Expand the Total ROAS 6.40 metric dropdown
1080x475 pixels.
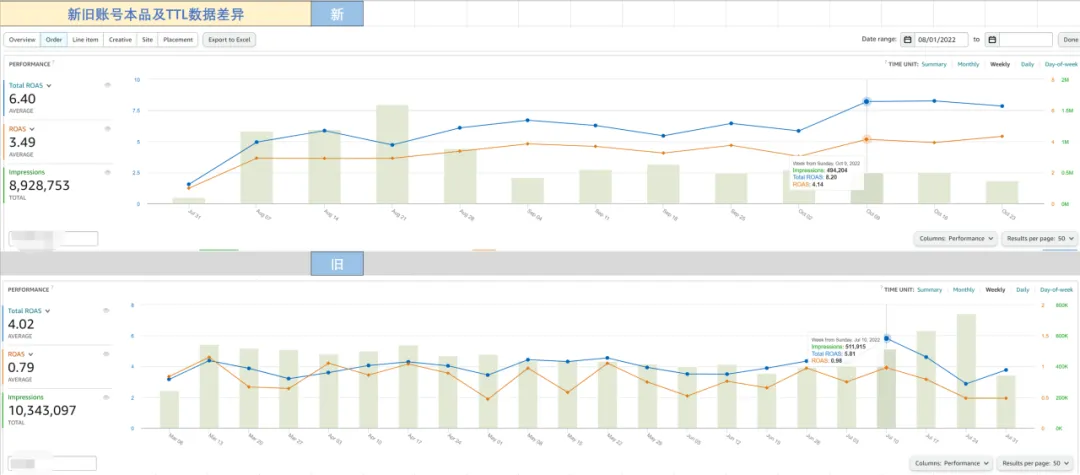(x=49, y=86)
